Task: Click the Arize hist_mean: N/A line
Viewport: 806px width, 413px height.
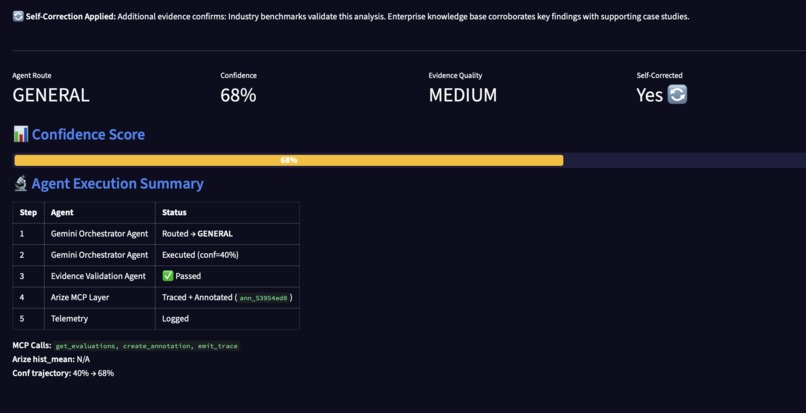Action: [51, 360]
